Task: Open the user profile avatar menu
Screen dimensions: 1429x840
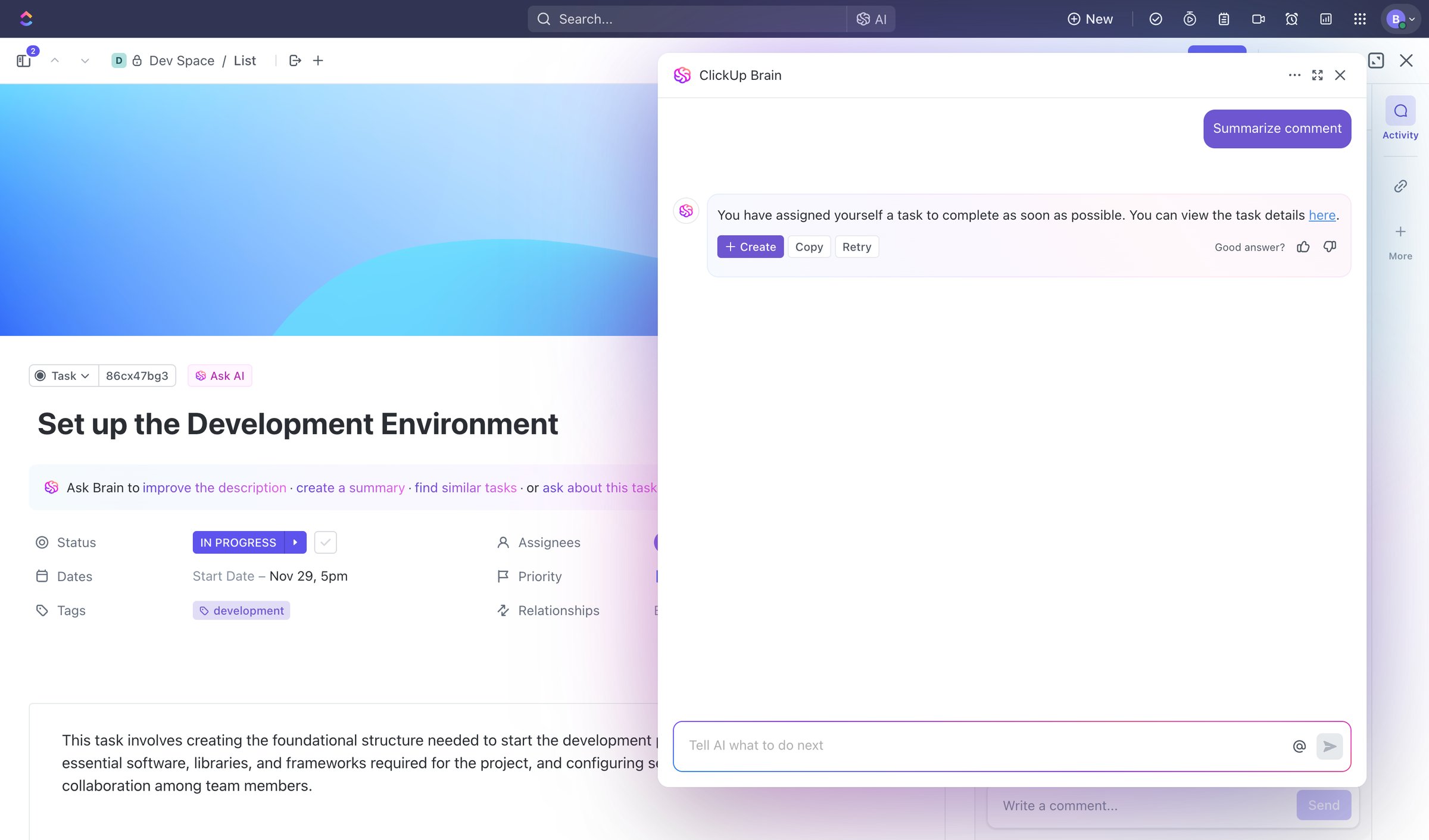Action: [x=1401, y=19]
